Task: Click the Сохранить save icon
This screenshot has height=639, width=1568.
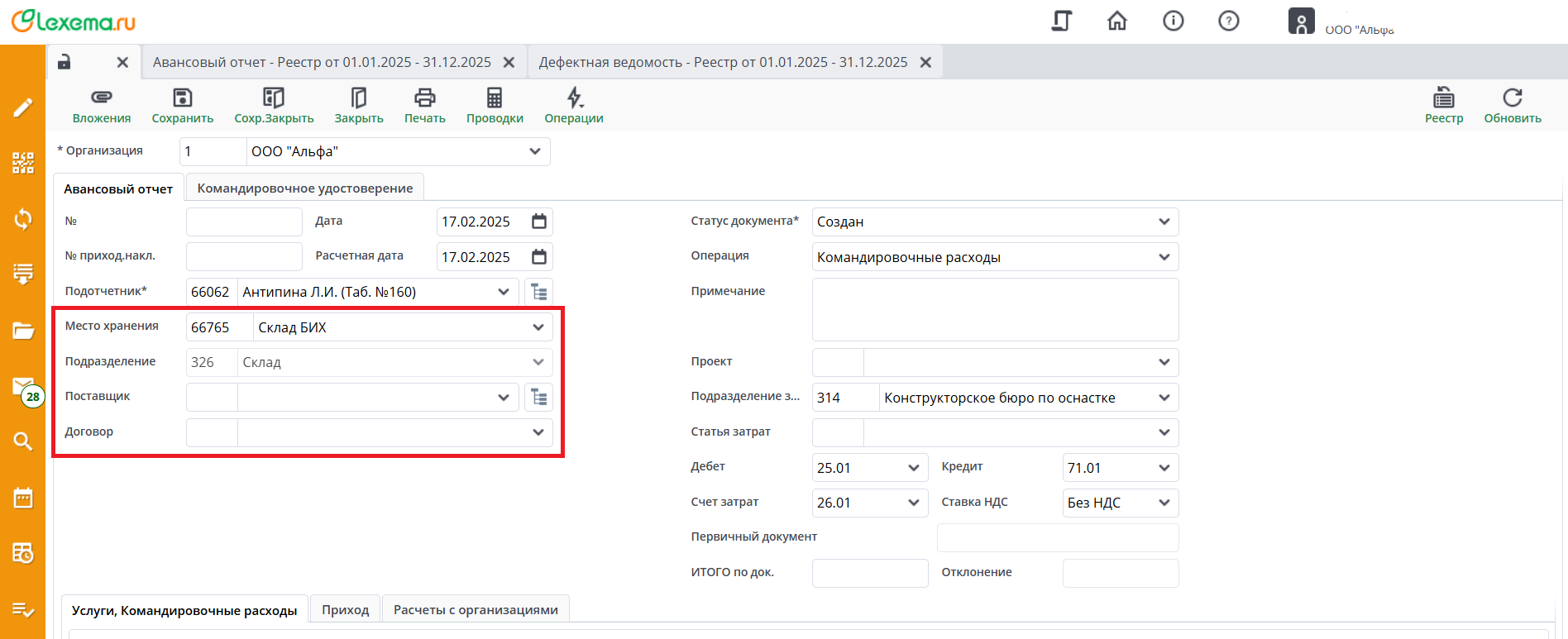Action: [182, 98]
